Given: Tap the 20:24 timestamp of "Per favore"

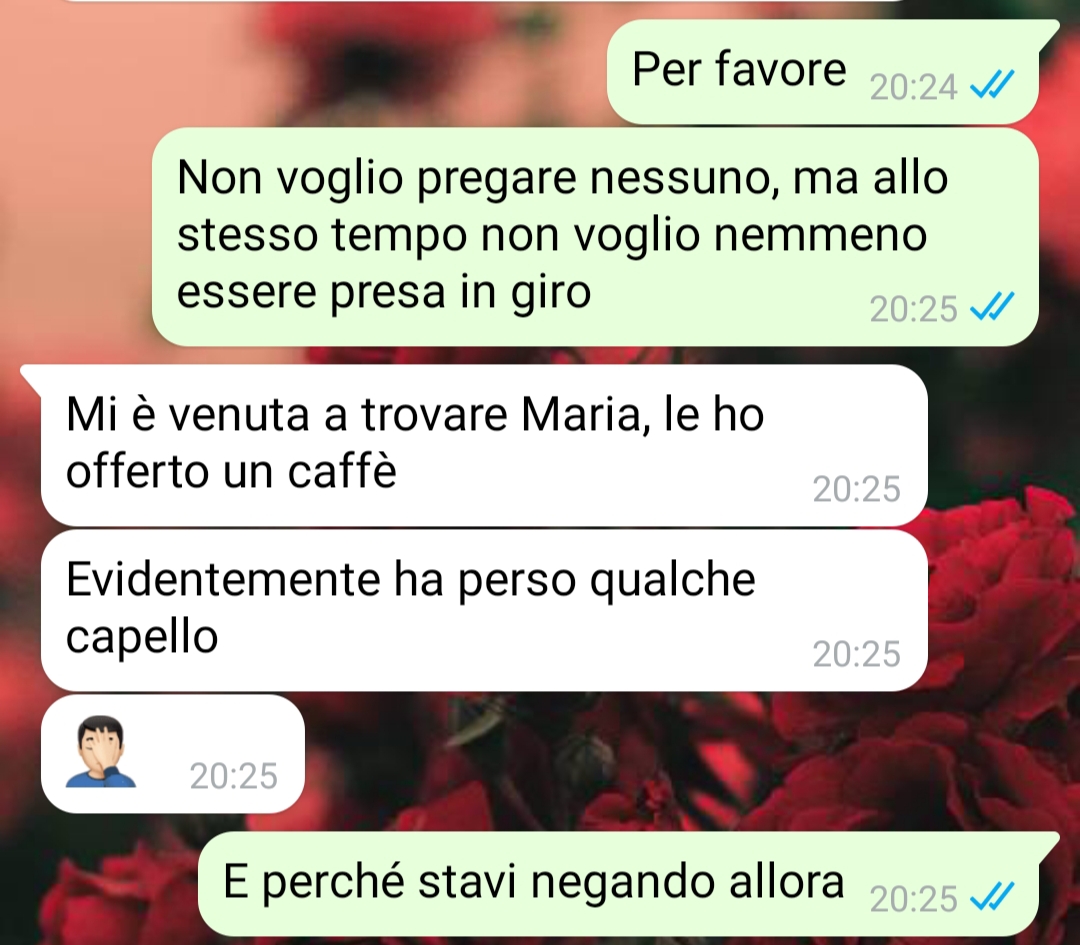Looking at the screenshot, I should pyautogui.click(x=913, y=87).
